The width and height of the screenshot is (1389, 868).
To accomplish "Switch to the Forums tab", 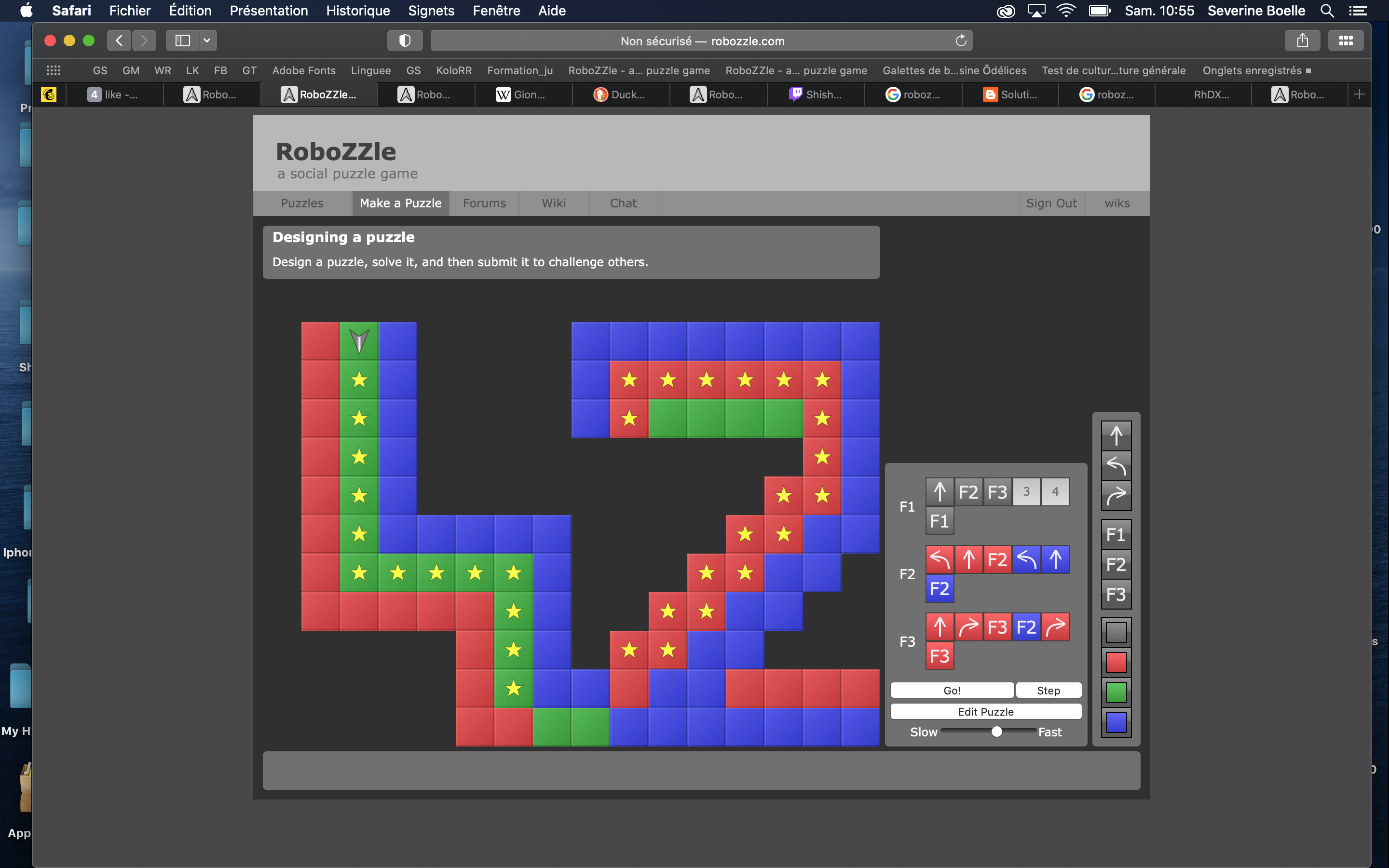I will (x=484, y=203).
